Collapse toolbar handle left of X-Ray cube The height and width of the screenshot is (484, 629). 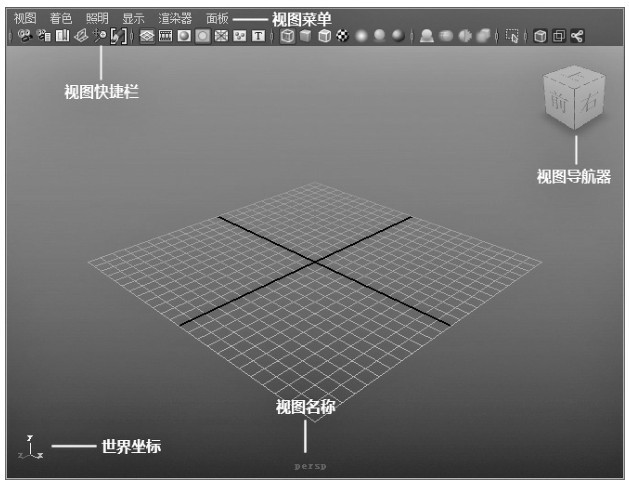526,36
